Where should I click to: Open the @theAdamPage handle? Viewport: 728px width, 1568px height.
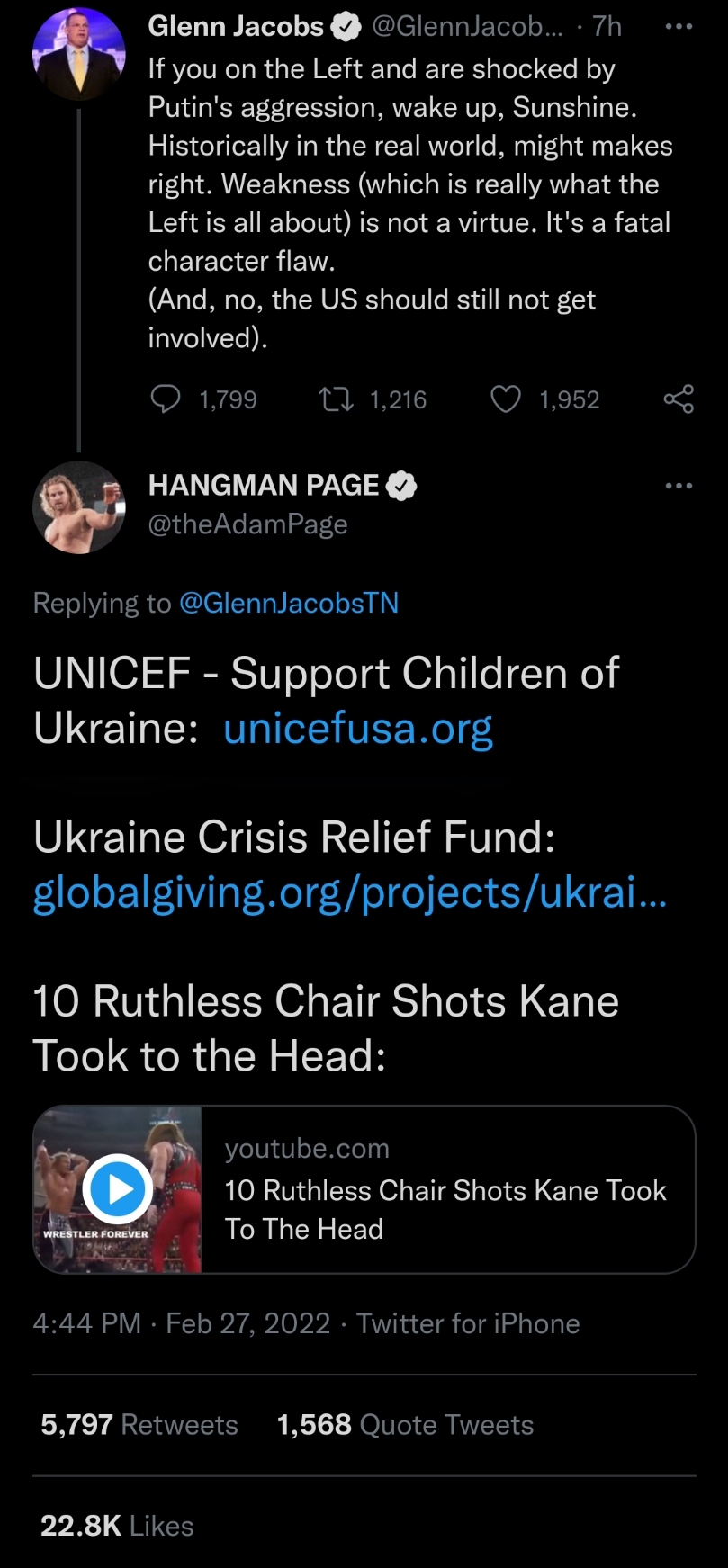pyautogui.click(x=247, y=524)
